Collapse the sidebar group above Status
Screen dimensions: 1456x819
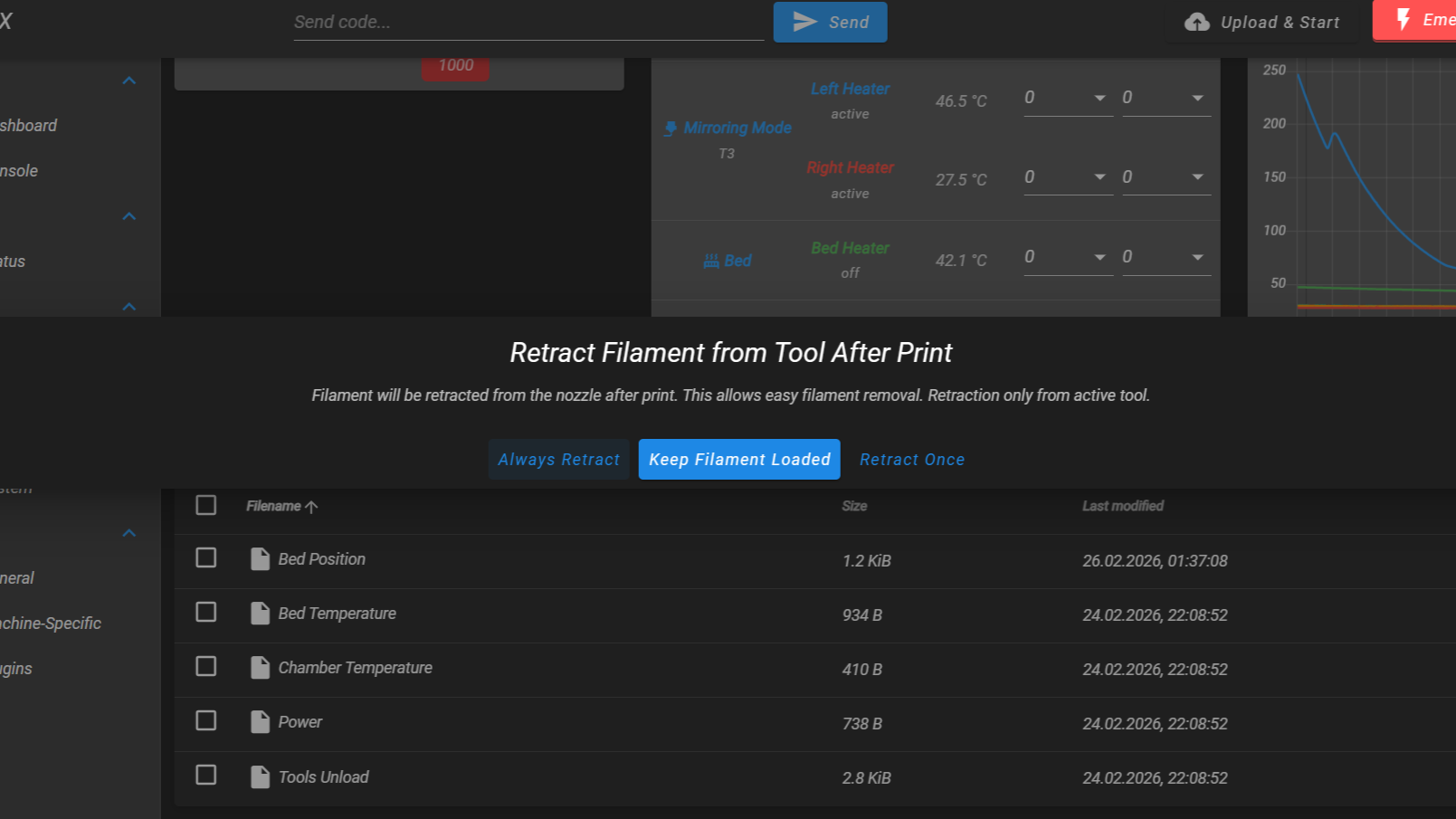(x=129, y=216)
